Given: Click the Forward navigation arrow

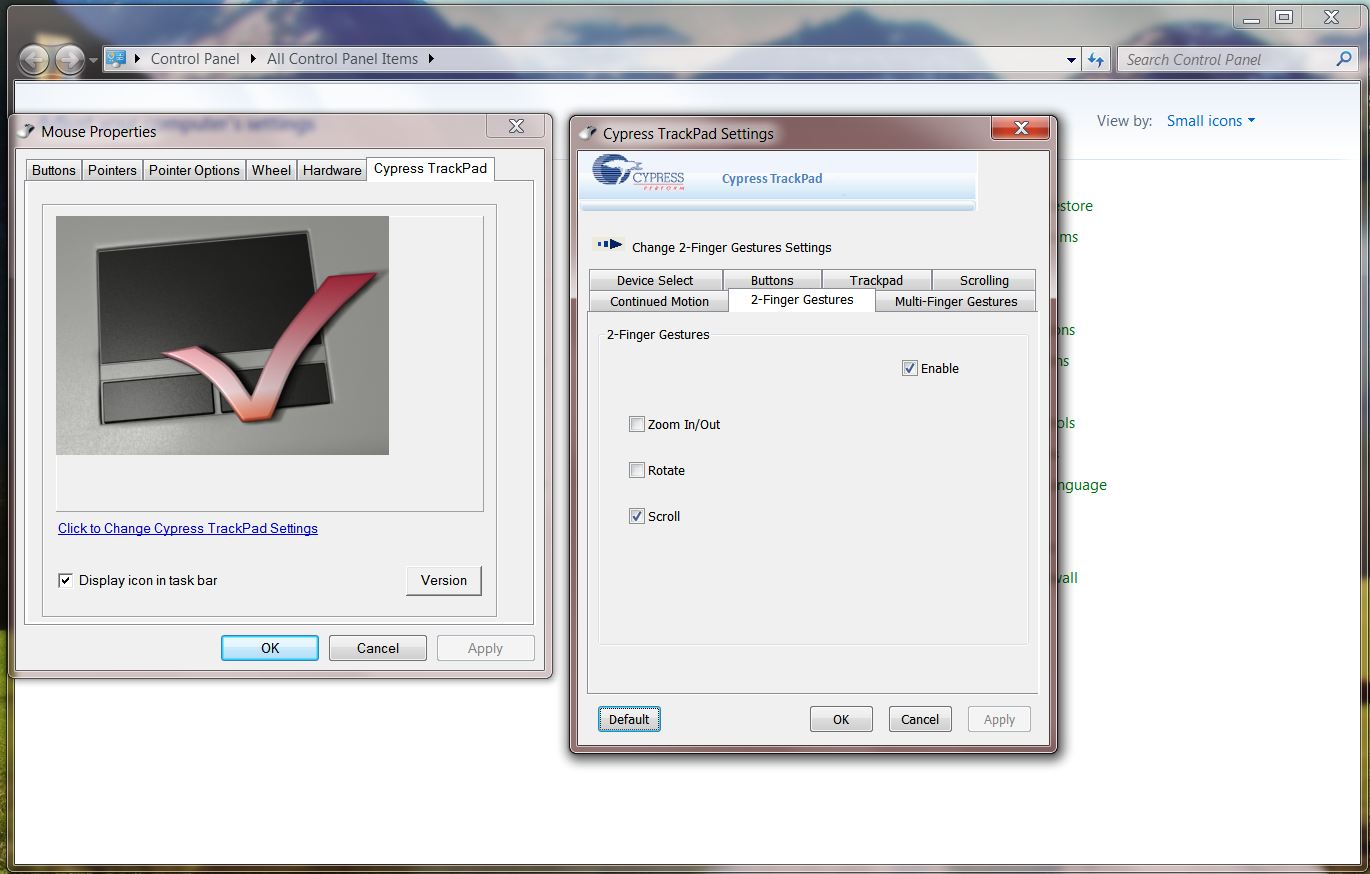Looking at the screenshot, I should coord(69,60).
